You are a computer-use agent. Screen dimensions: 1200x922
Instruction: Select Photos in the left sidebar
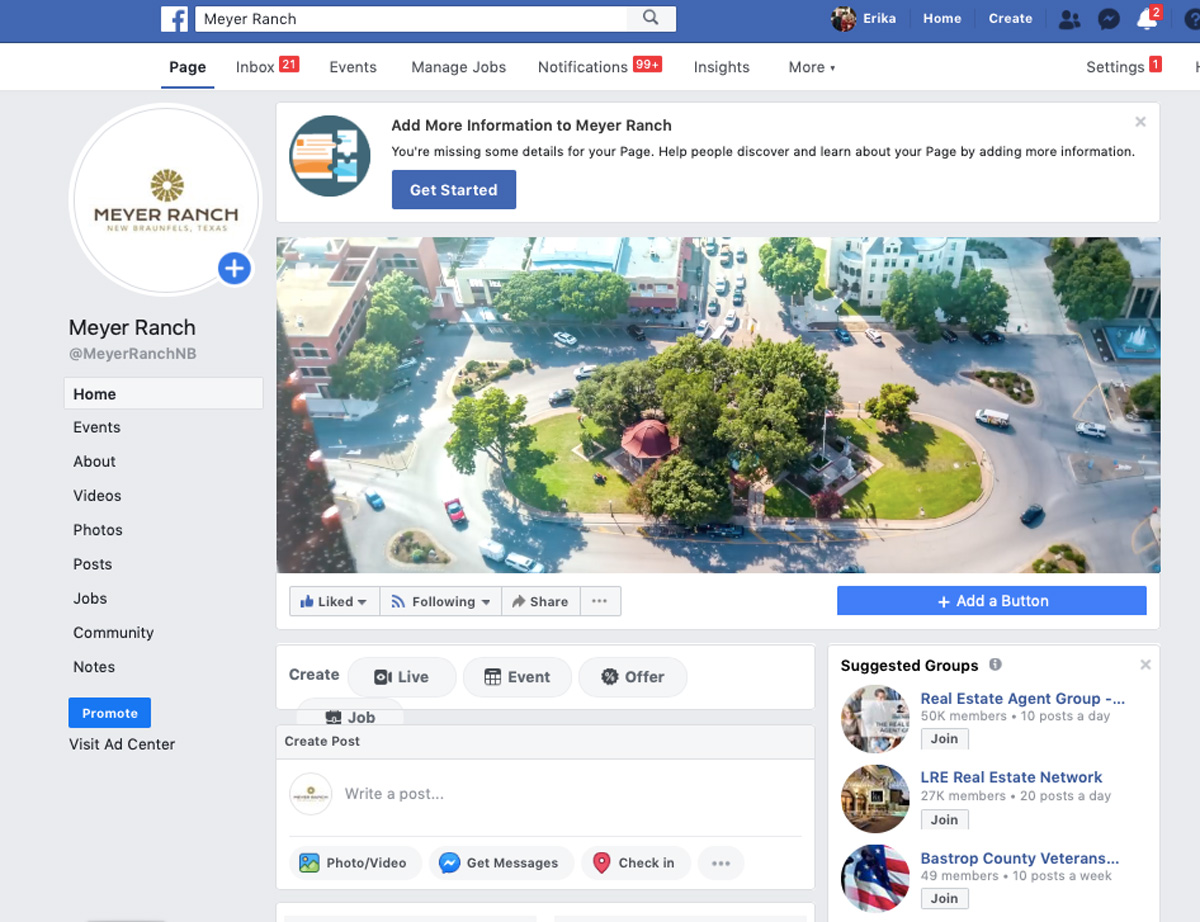[98, 530]
